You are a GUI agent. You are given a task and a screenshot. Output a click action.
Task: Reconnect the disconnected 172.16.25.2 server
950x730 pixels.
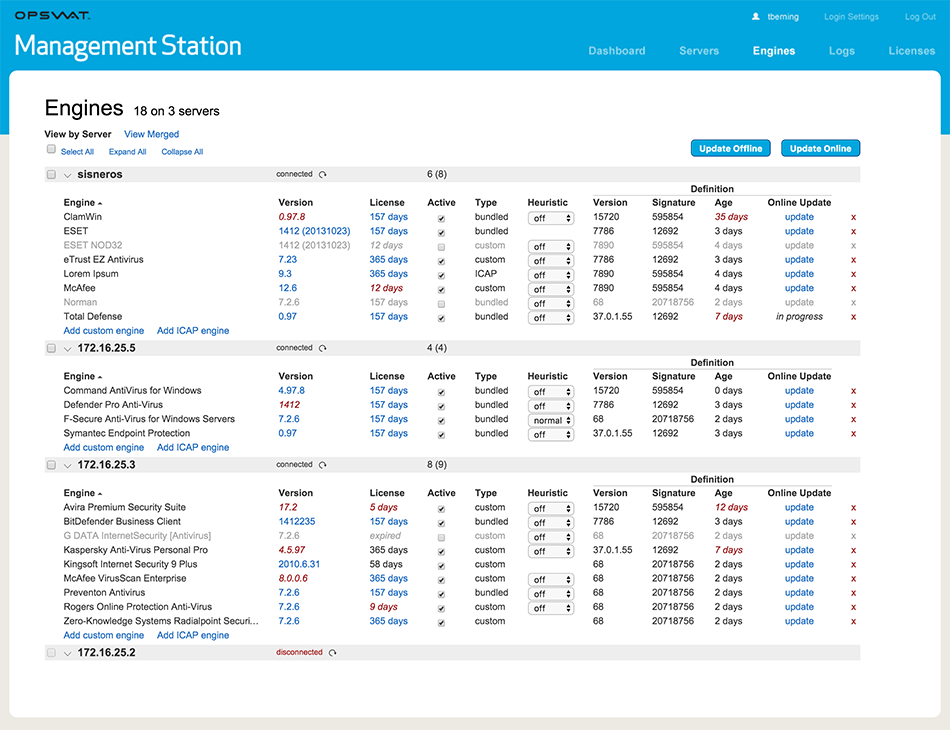pyautogui.click(x=333, y=653)
